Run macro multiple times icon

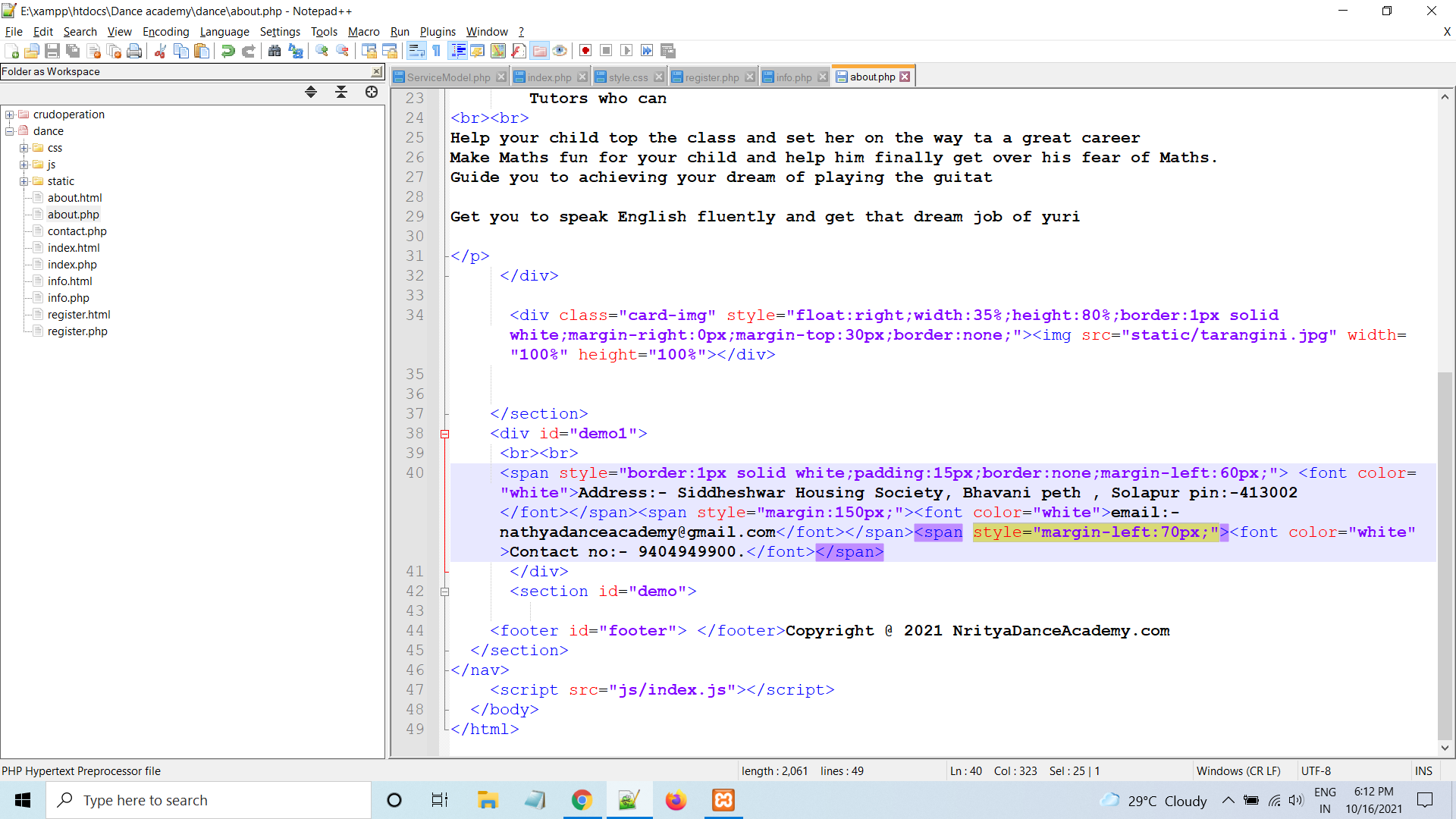tap(647, 51)
